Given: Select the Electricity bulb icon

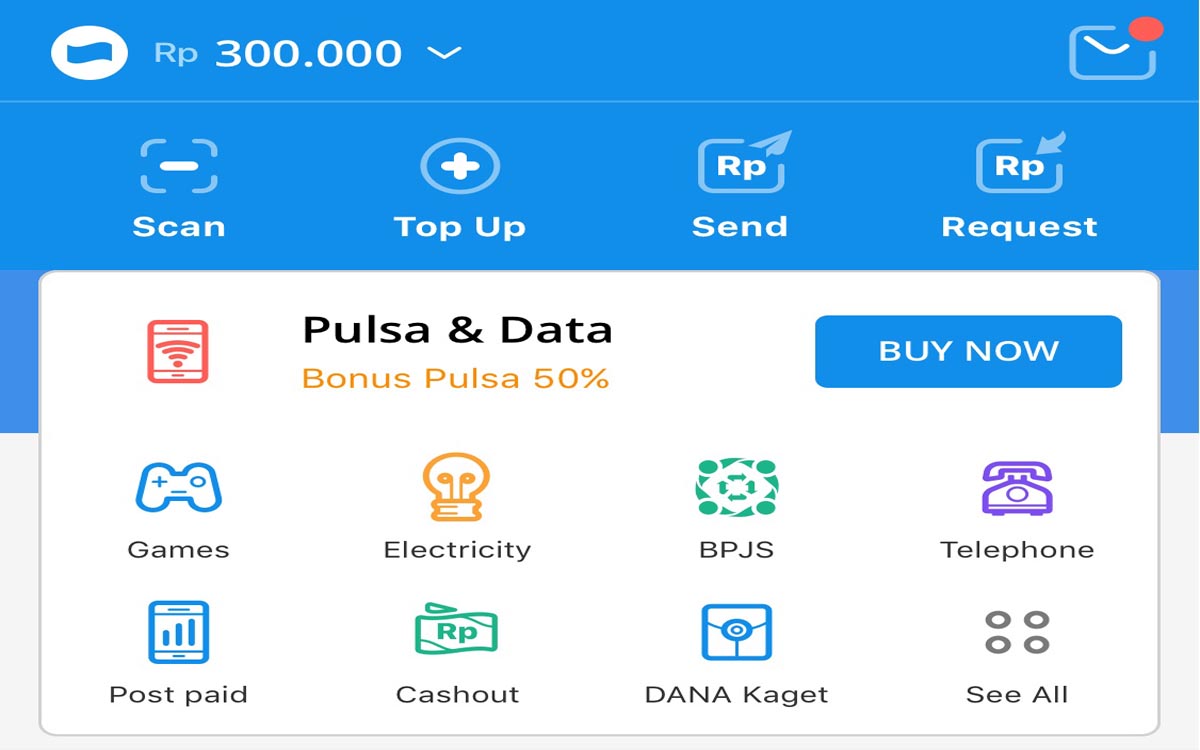Looking at the screenshot, I should pos(457,487).
